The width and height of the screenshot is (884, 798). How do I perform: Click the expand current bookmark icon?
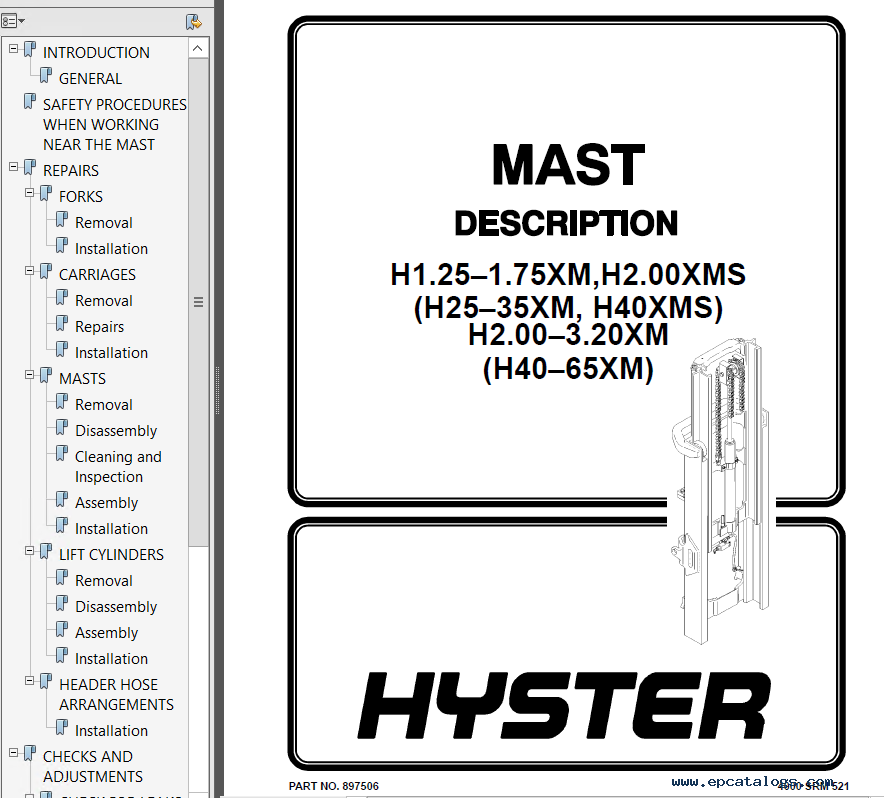click(193, 22)
